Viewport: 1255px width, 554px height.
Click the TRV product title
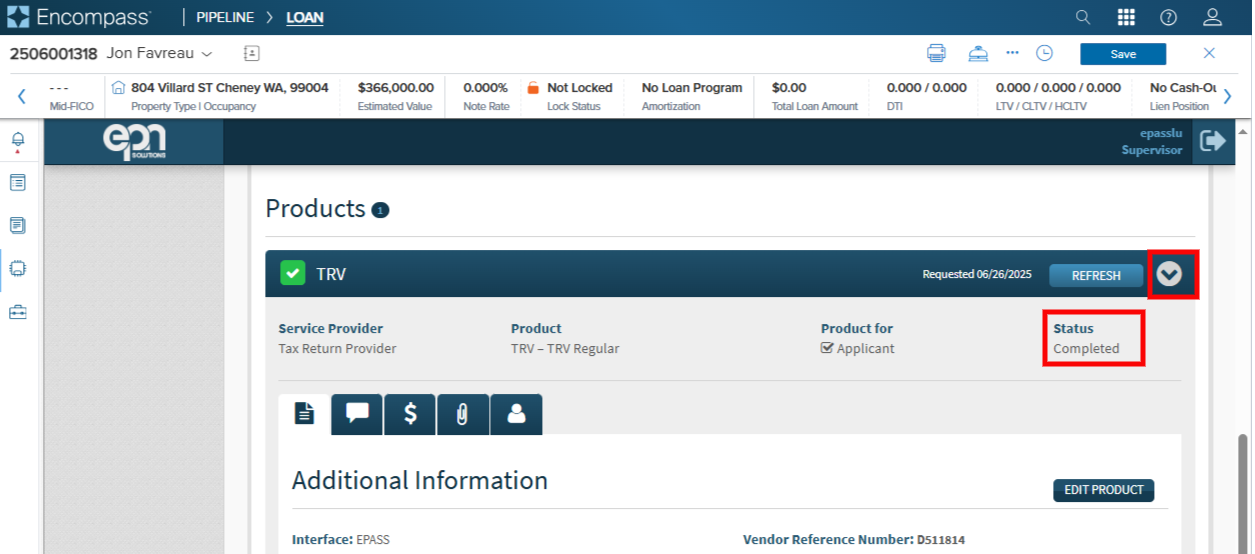[331, 274]
